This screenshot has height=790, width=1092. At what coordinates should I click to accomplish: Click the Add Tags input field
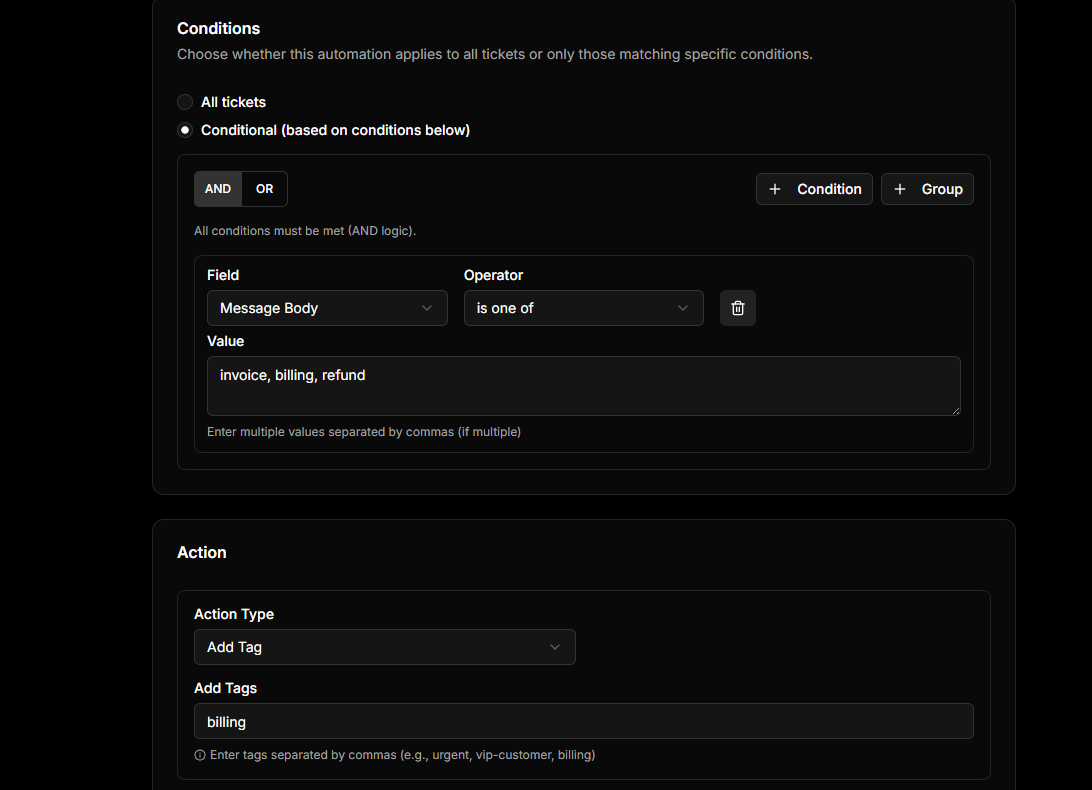click(x=583, y=721)
